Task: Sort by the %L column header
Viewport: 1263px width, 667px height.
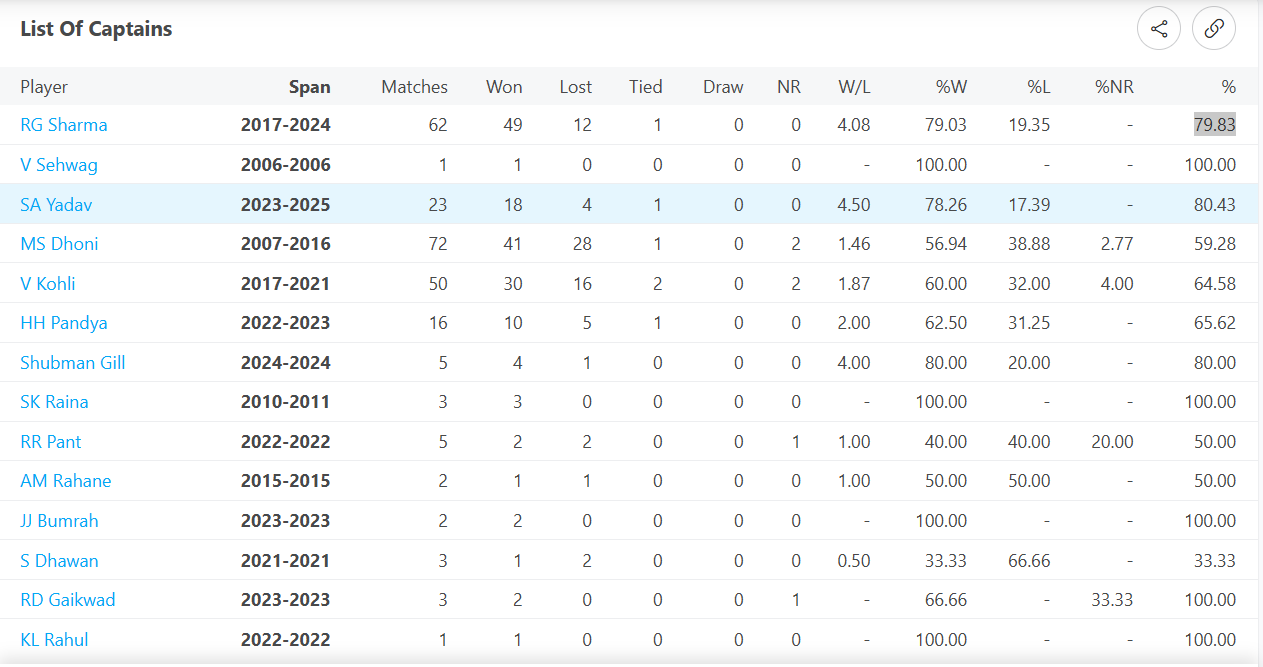Action: tap(1039, 87)
